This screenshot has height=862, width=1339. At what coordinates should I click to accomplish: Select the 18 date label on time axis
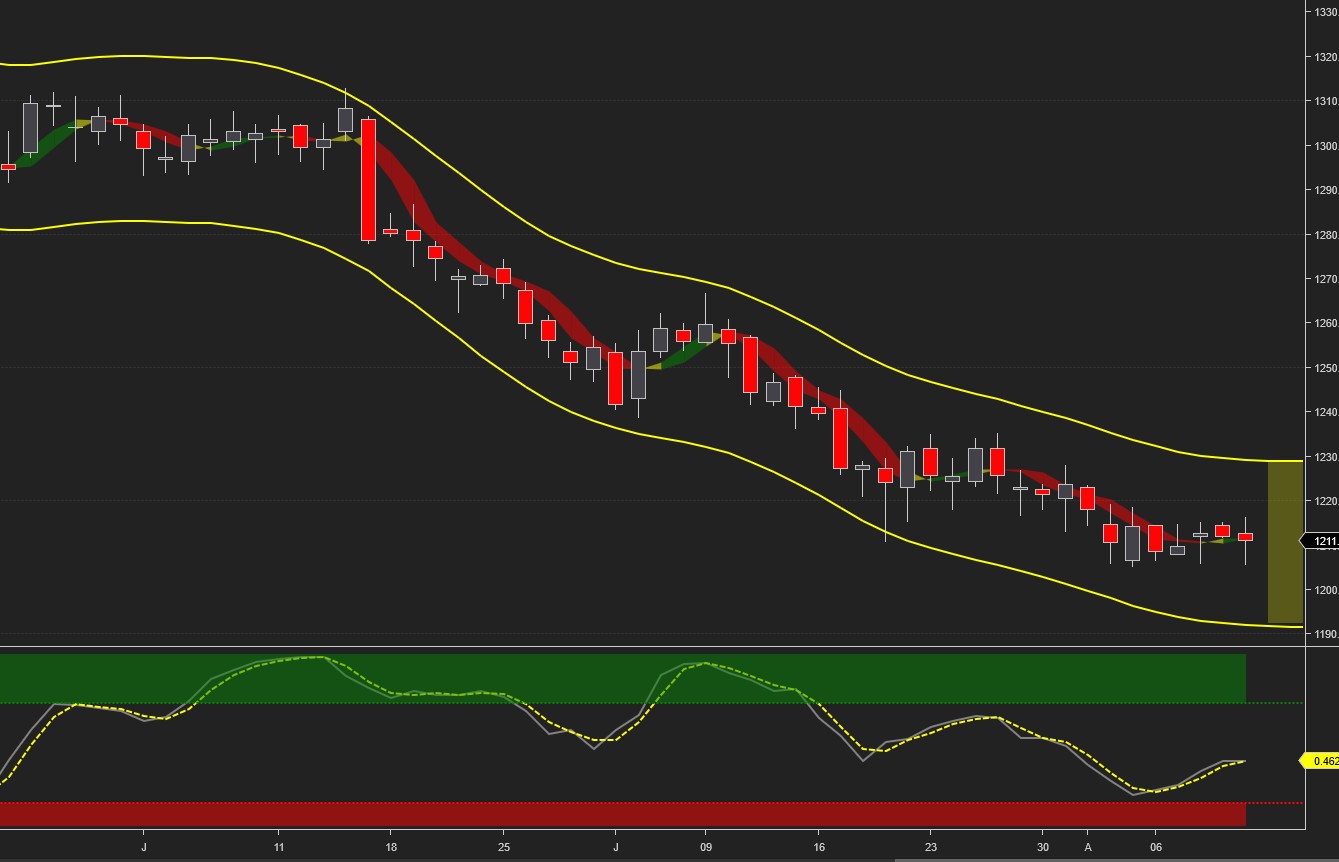(x=391, y=846)
